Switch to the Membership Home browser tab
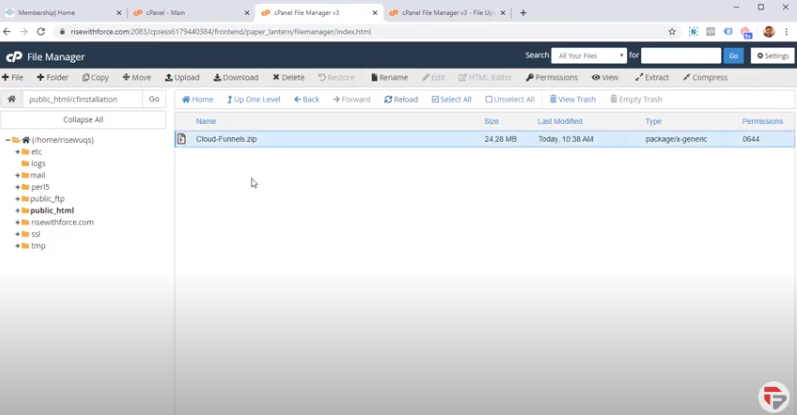 (x=60, y=13)
